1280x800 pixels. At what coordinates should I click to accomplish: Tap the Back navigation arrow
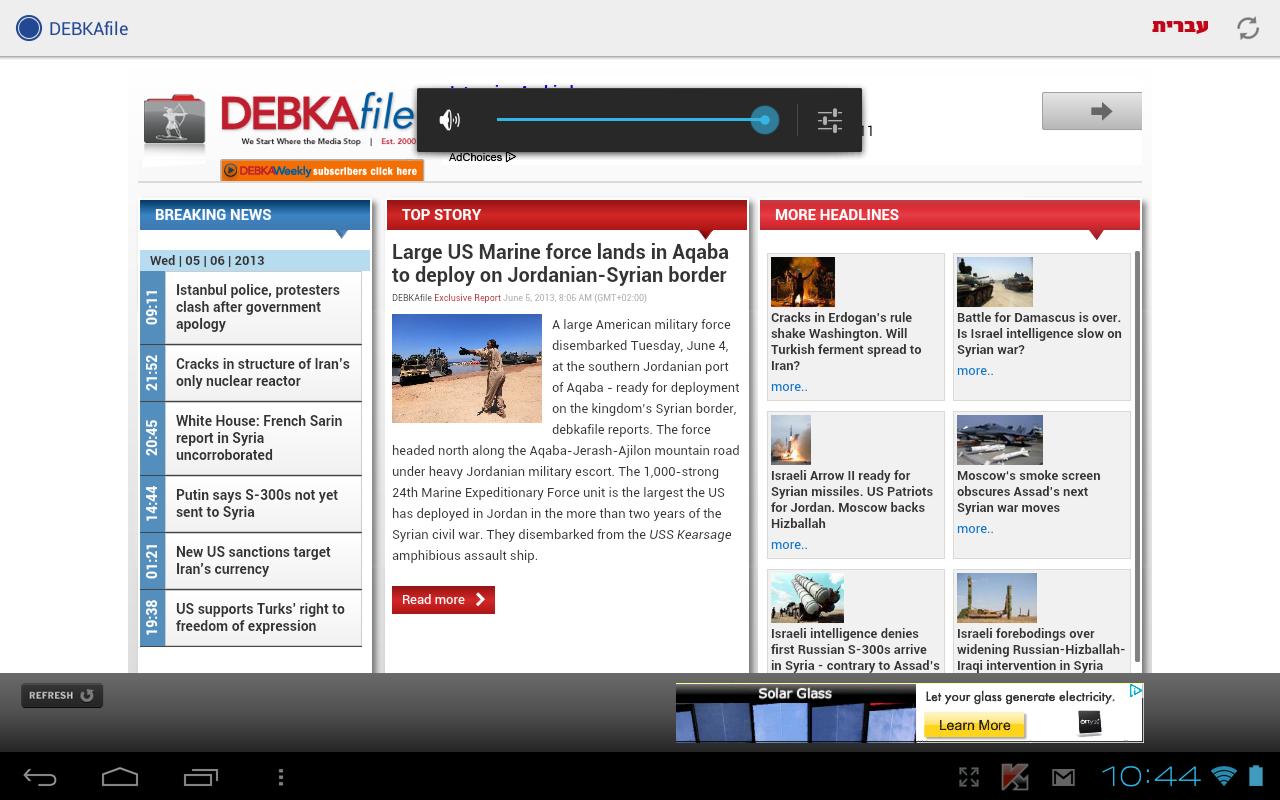(x=40, y=775)
